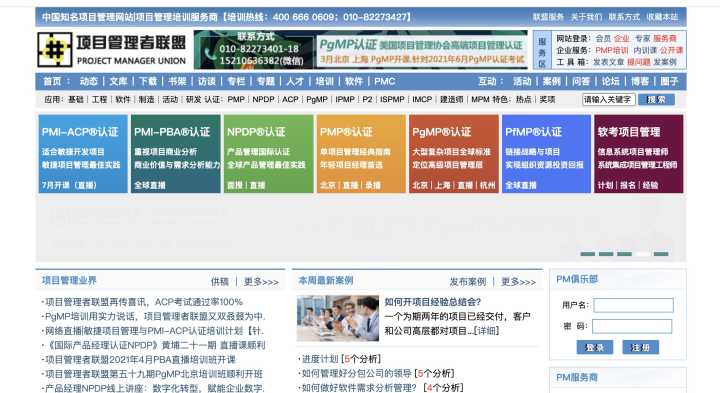Image resolution: width=720 pixels, height=393 pixels.
Task: Select the last carousel slide indicator
Action: 661,254
